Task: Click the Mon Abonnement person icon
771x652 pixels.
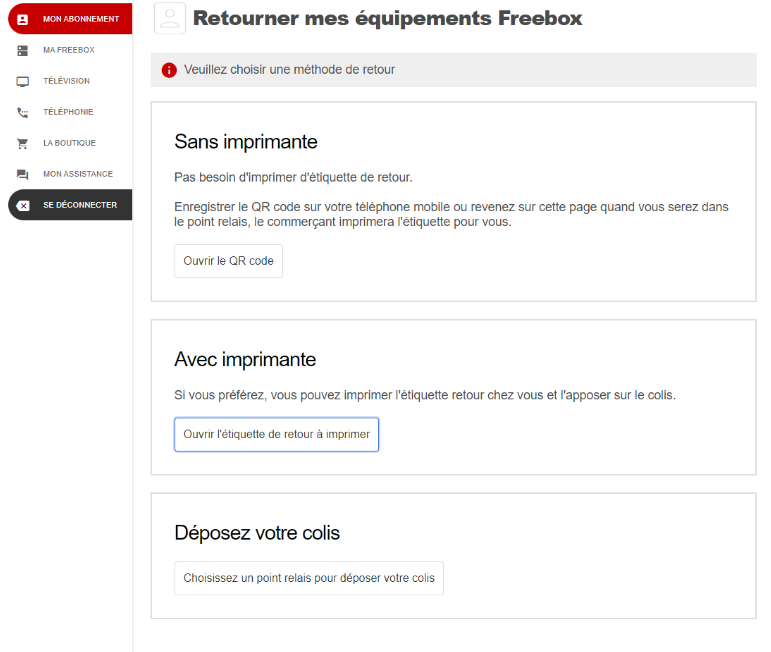Action: [x=23, y=19]
